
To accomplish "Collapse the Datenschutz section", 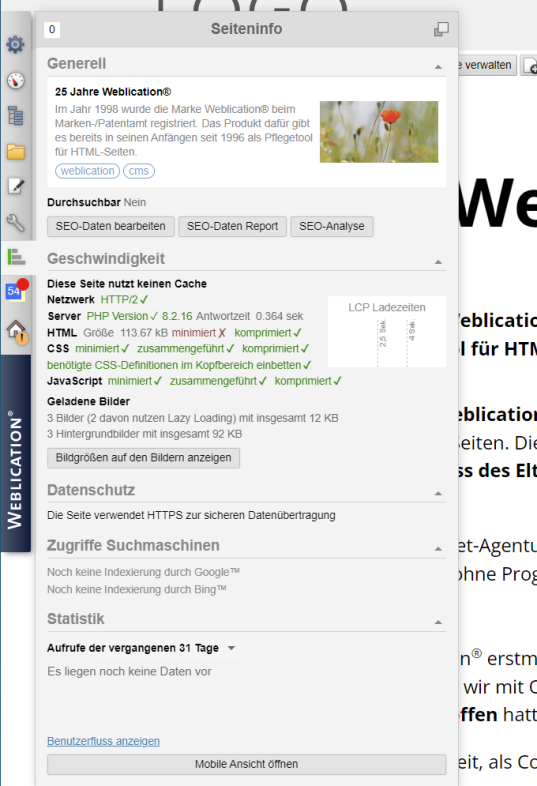I will tap(438, 493).
